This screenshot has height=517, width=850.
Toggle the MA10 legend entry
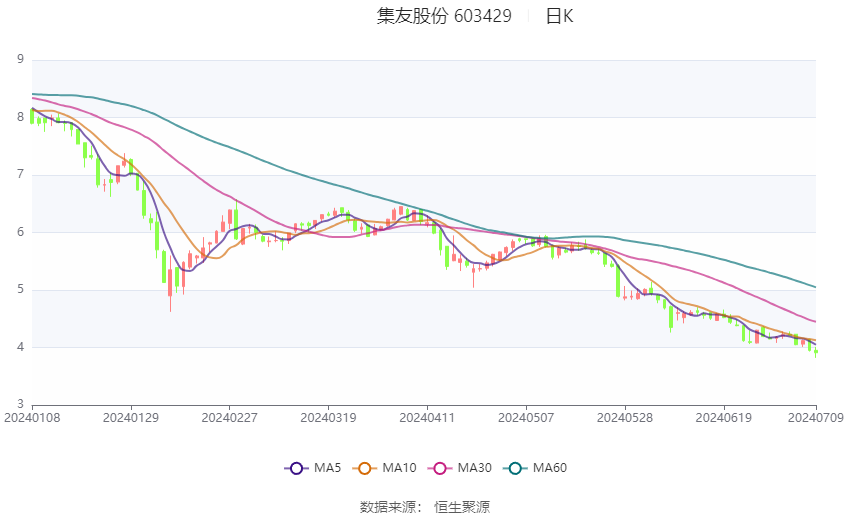pos(384,468)
